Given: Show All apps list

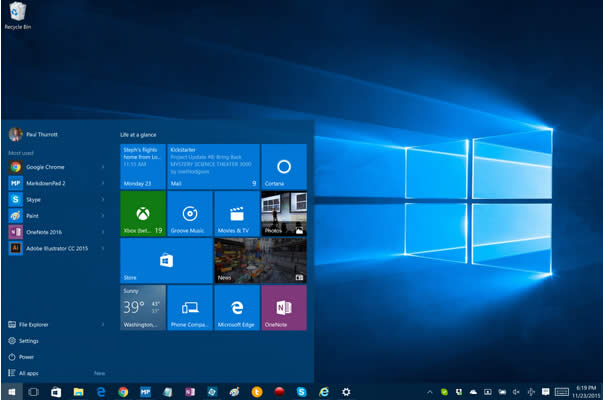Looking at the screenshot, I should (28, 372).
